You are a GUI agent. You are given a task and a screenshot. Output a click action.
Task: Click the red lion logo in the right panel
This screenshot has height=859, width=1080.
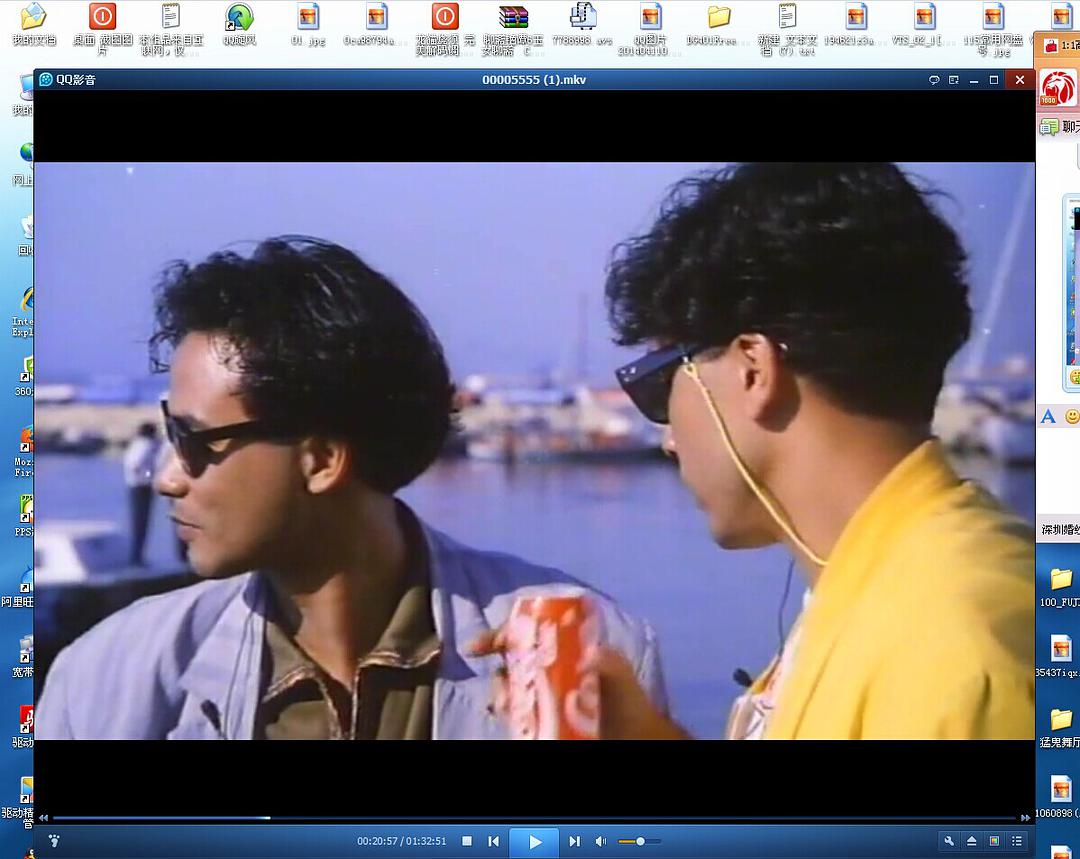click(1058, 88)
